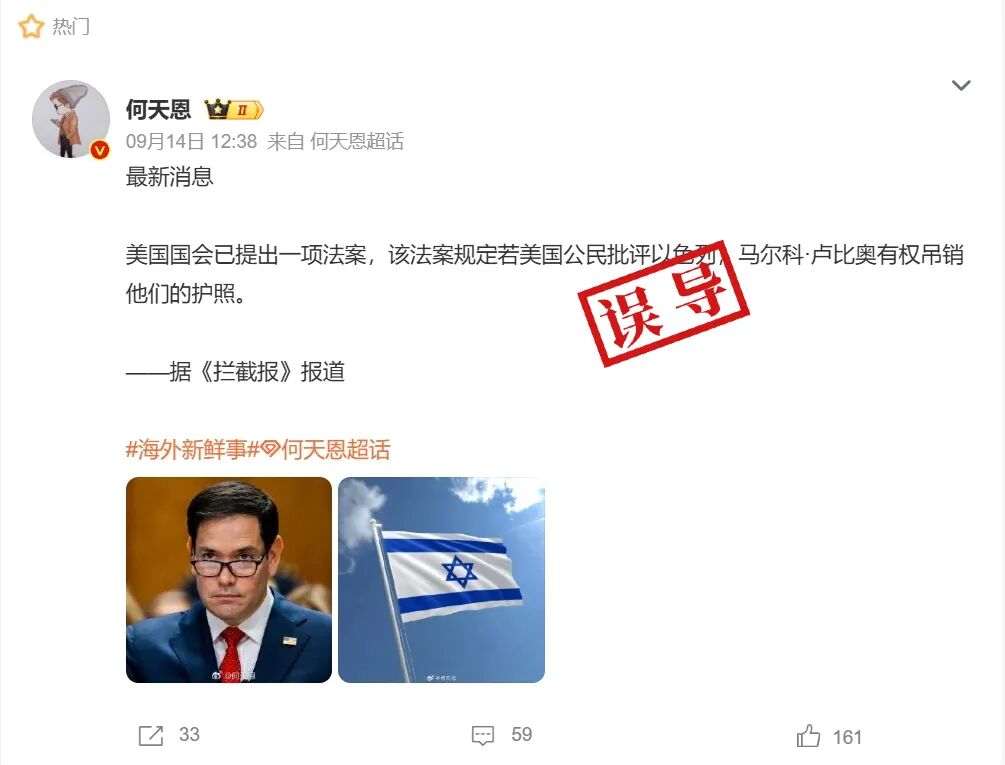The image size is (1005, 765).
Task: Open the 59 comments count
Action: coord(522,734)
